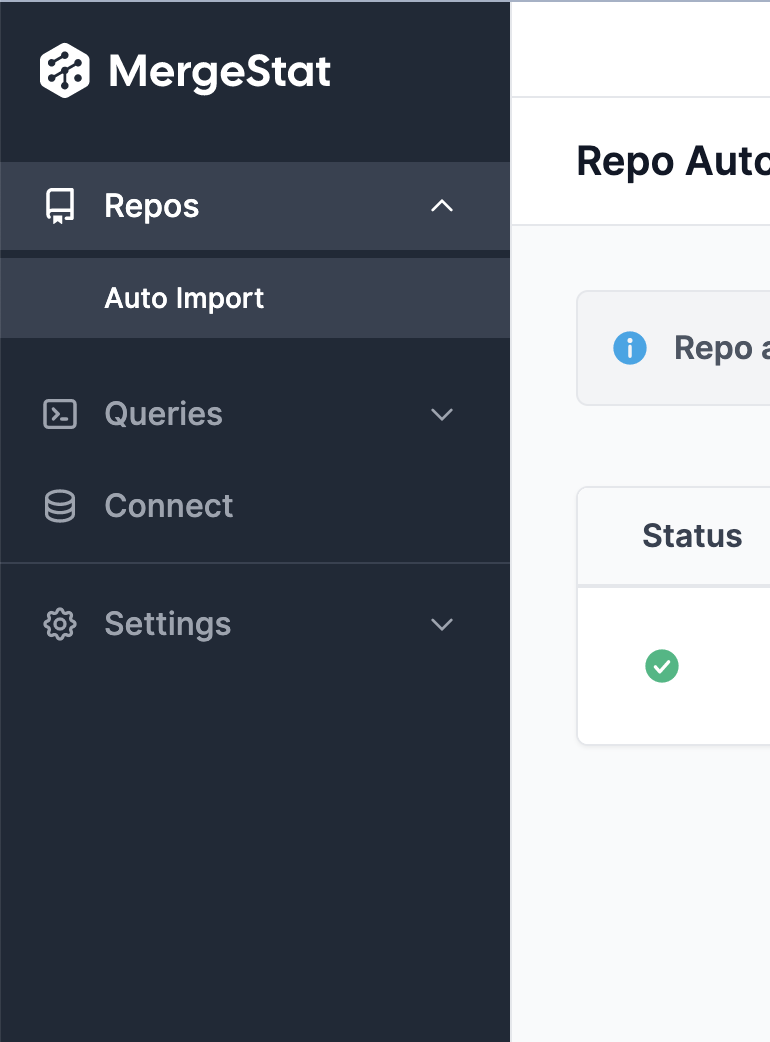770x1042 pixels.
Task: Click the MergeStat hexagon logo icon
Action: coord(63,70)
